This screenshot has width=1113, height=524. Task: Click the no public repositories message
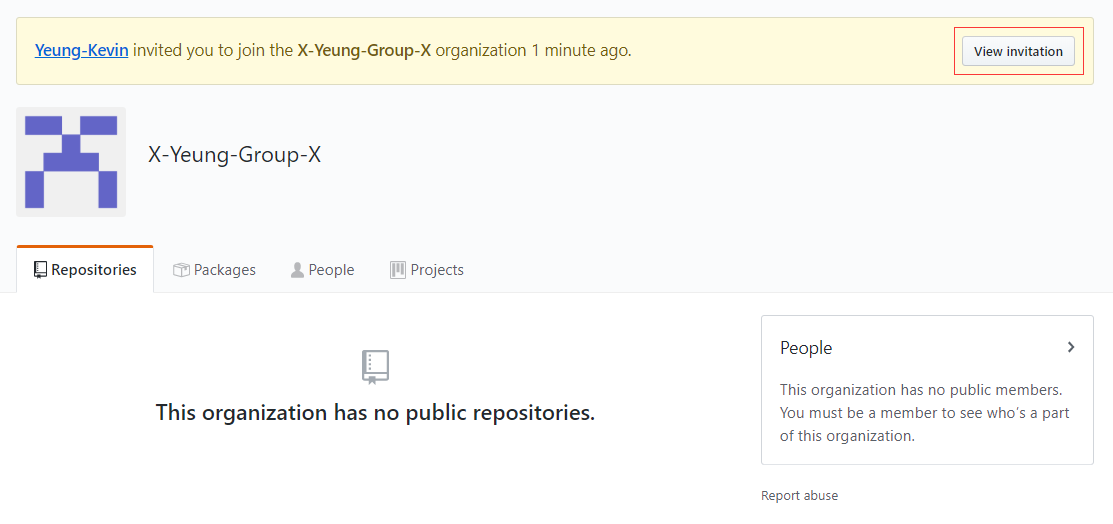[x=375, y=412]
